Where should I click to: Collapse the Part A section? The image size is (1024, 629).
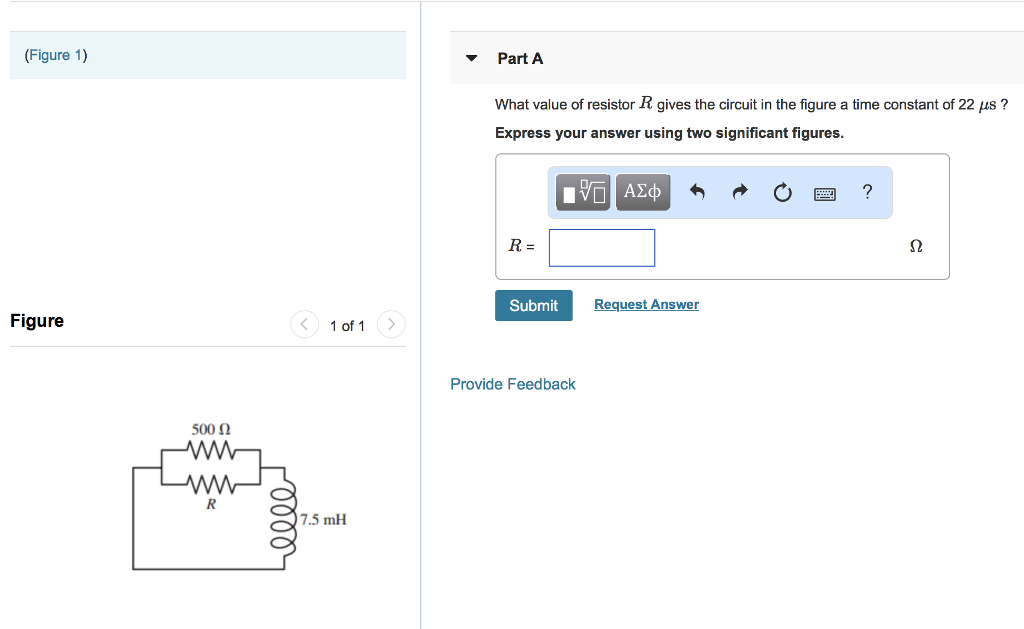pyautogui.click(x=471, y=58)
